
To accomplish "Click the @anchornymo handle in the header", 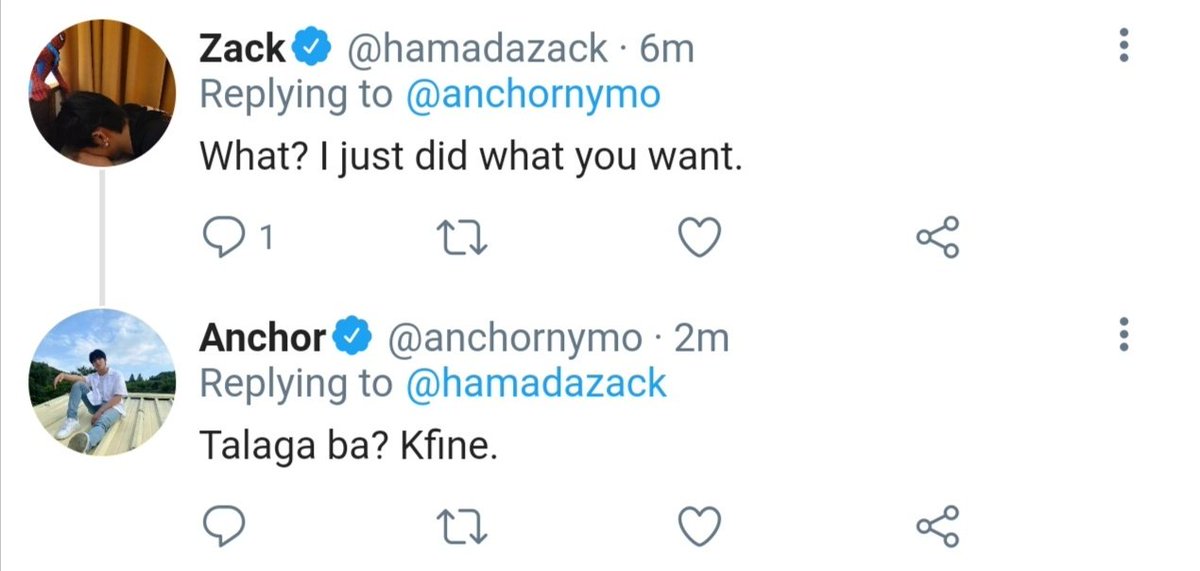I will (x=512, y=337).
